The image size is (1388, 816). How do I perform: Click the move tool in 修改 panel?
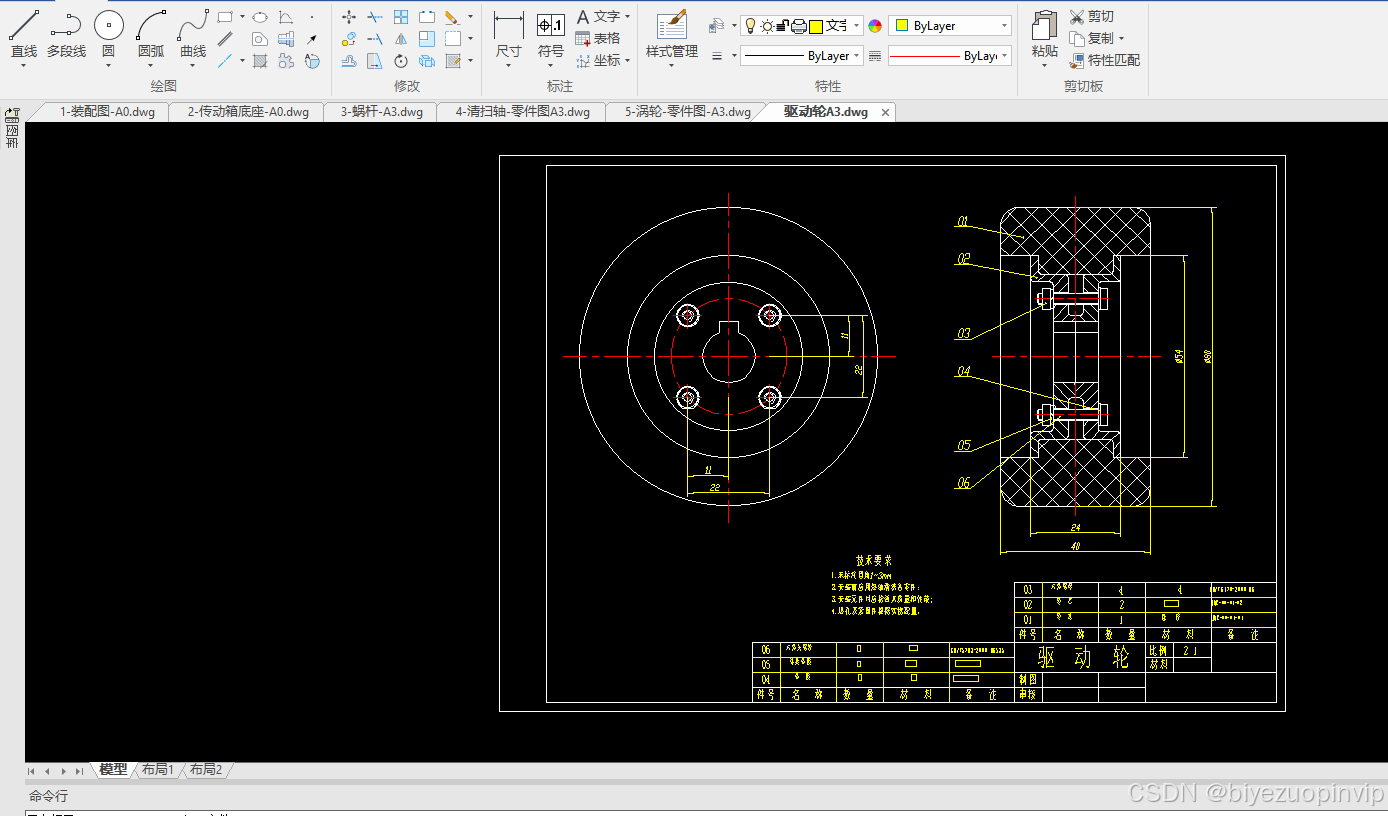coord(349,17)
